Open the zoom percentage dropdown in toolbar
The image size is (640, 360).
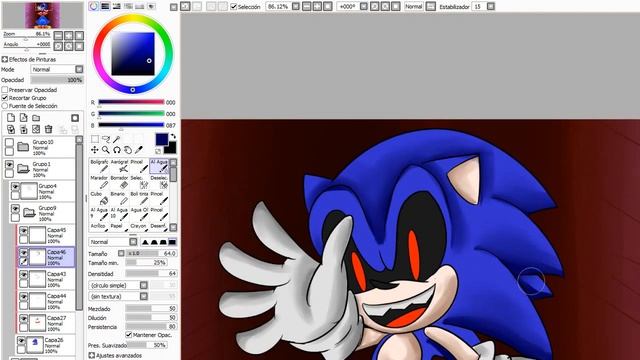click(x=296, y=7)
